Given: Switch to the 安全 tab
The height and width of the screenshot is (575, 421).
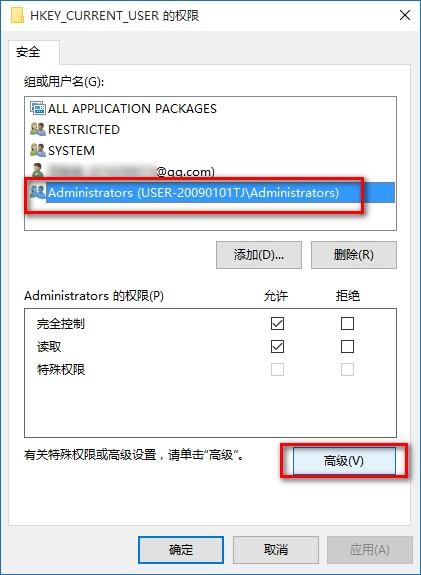Looking at the screenshot, I should click(x=28, y=52).
